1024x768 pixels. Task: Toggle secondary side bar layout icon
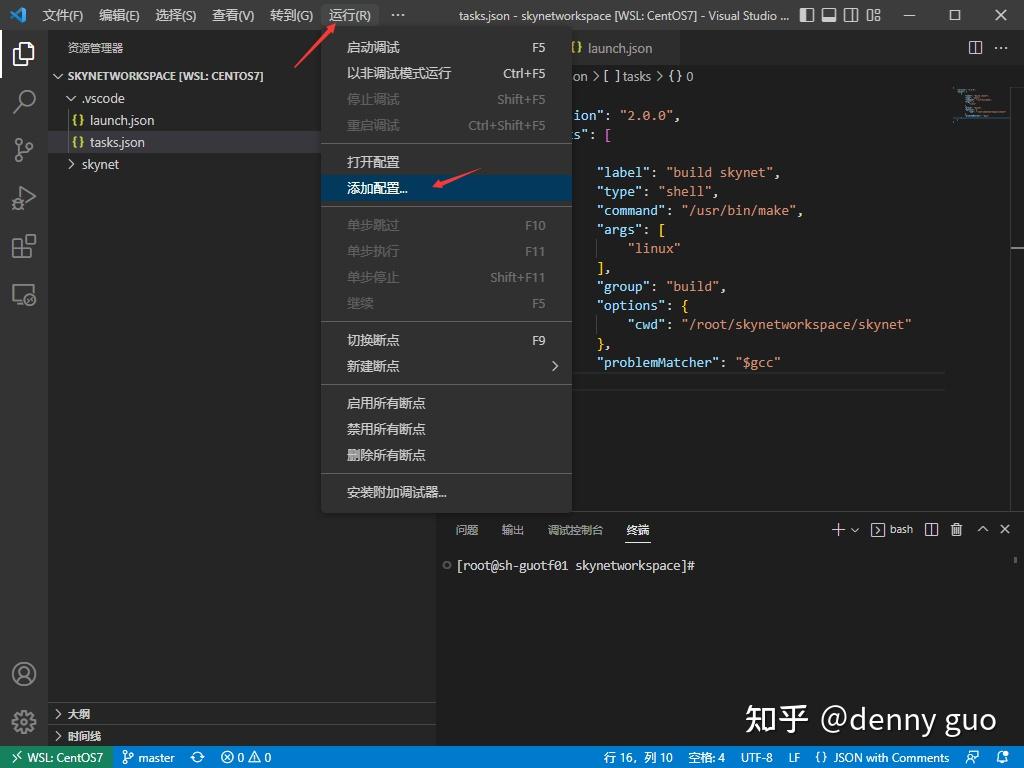(x=851, y=15)
